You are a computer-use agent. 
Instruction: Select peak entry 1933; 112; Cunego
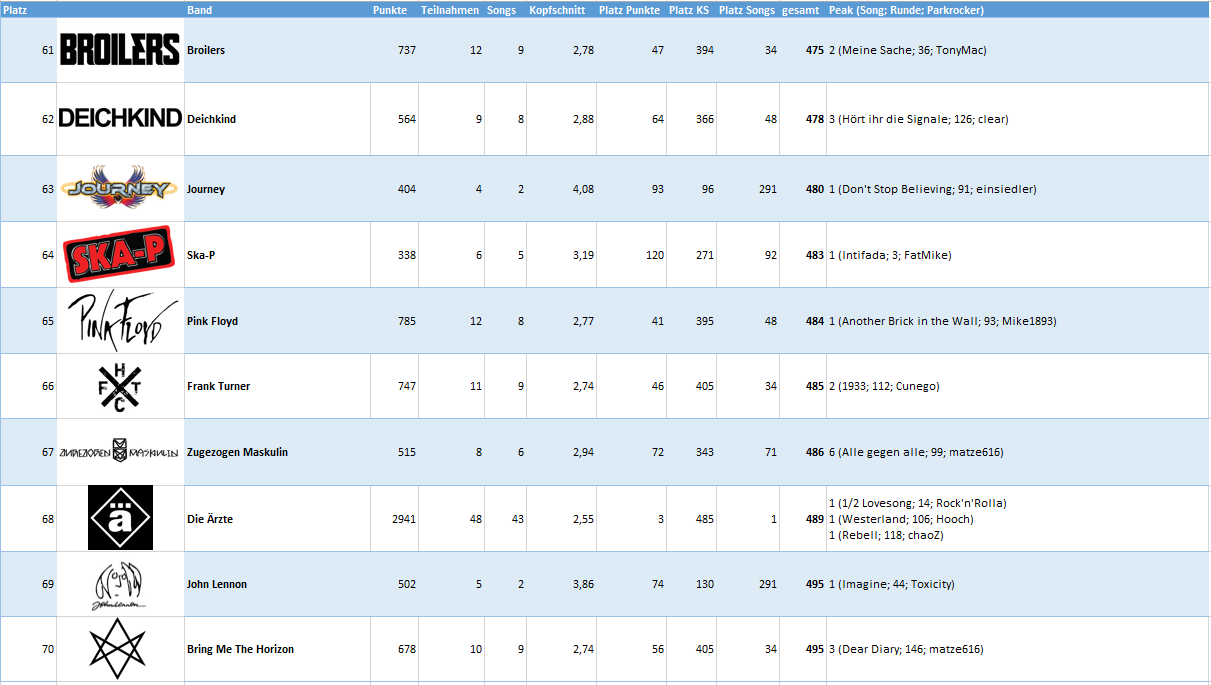tap(885, 386)
